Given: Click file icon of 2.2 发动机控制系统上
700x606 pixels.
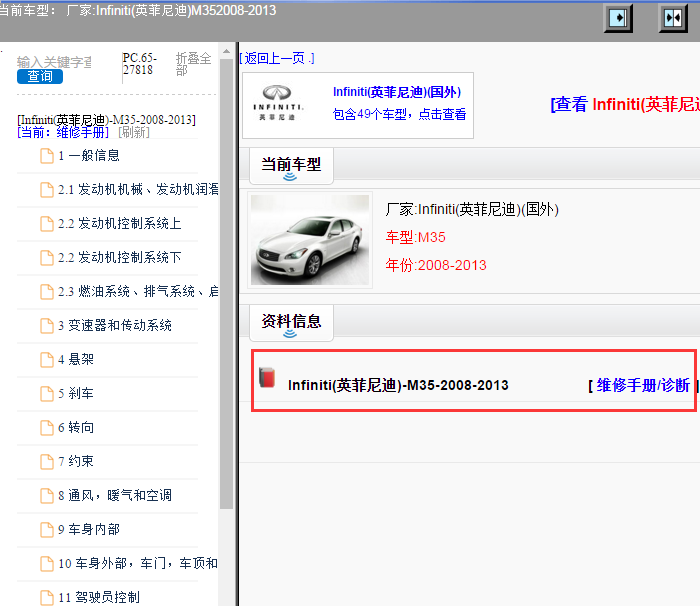Looking at the screenshot, I should point(47,224).
